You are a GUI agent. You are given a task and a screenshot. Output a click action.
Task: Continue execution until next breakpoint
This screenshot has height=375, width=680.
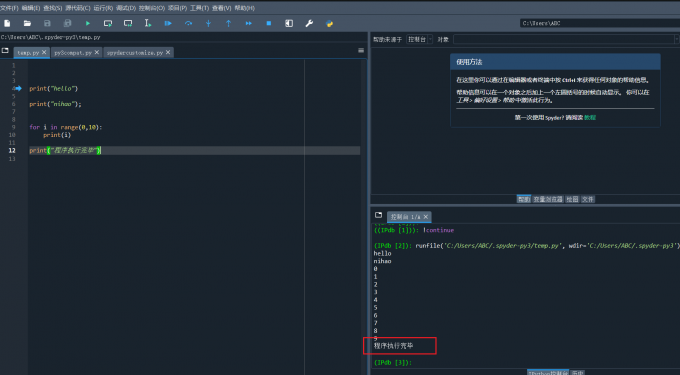coord(248,23)
